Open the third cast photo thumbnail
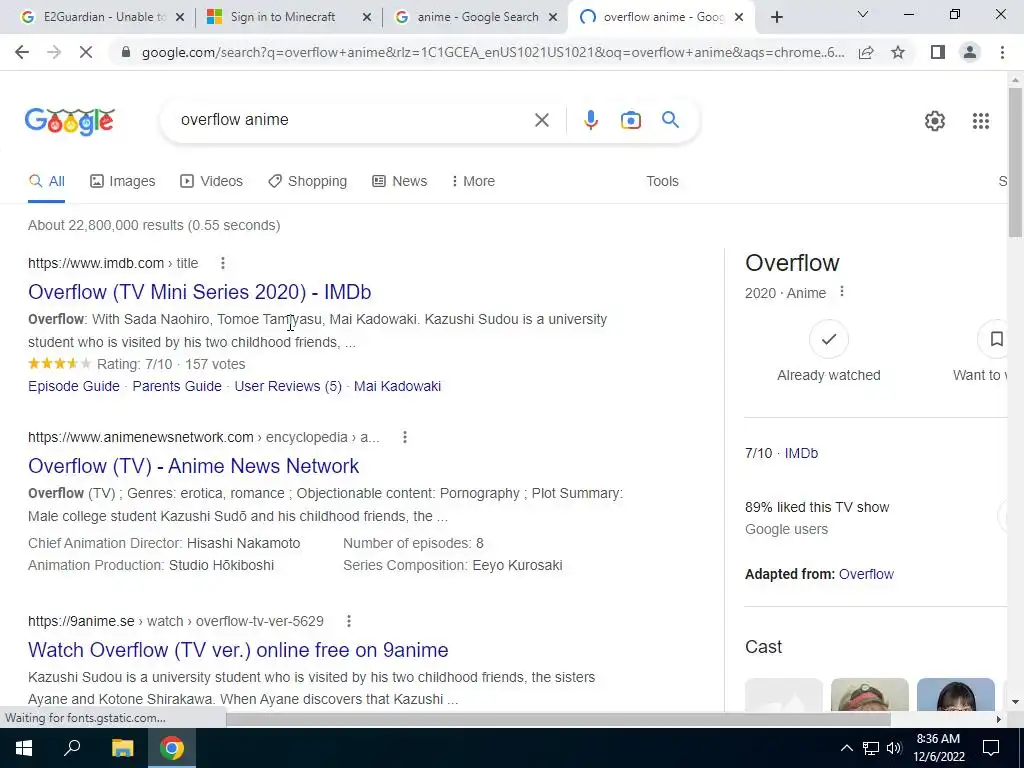The height and width of the screenshot is (768, 1024). coord(955,694)
